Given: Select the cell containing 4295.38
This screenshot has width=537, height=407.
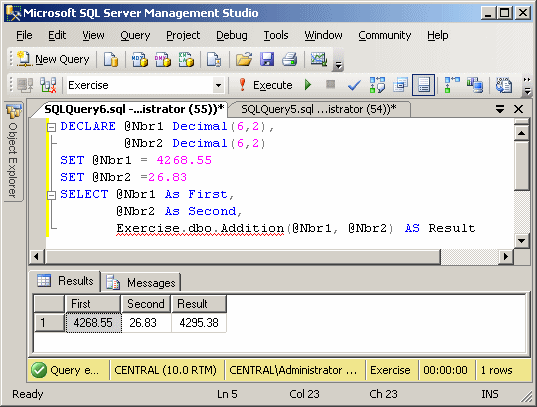Looking at the screenshot, I should tap(199, 323).
